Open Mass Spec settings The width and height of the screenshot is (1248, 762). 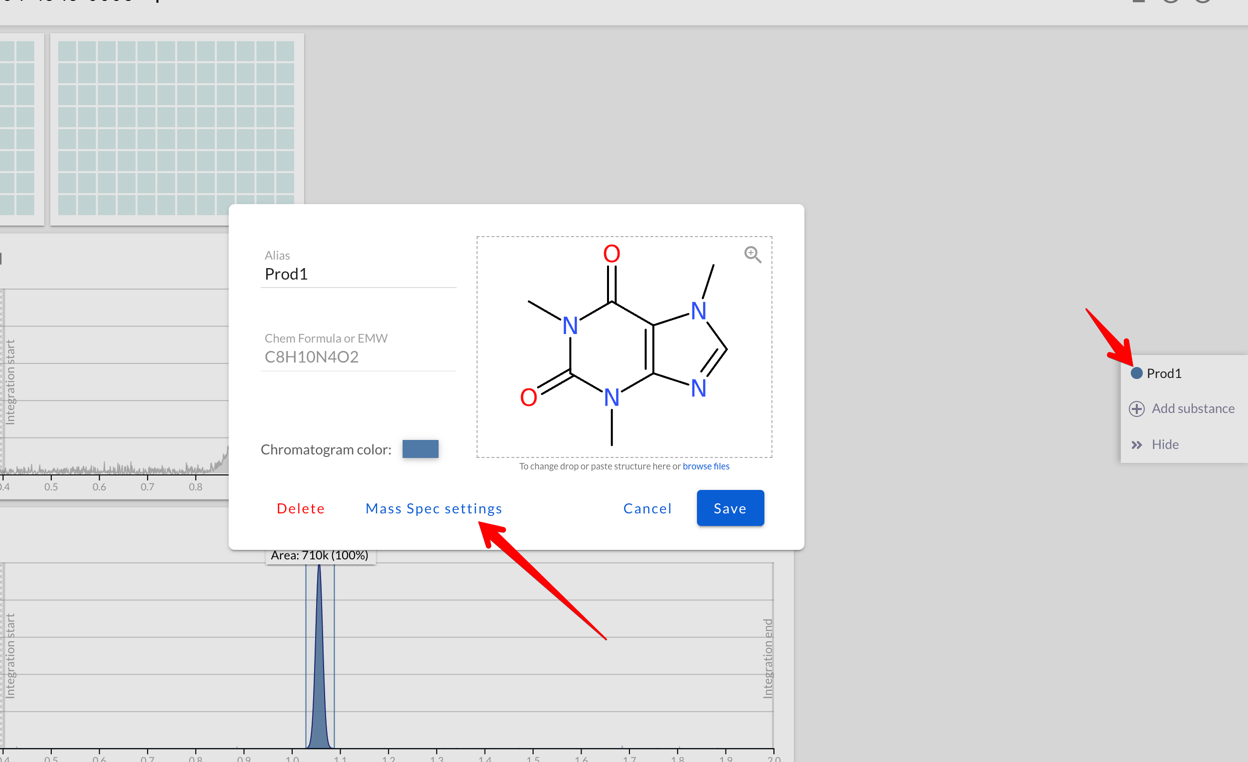[433, 508]
